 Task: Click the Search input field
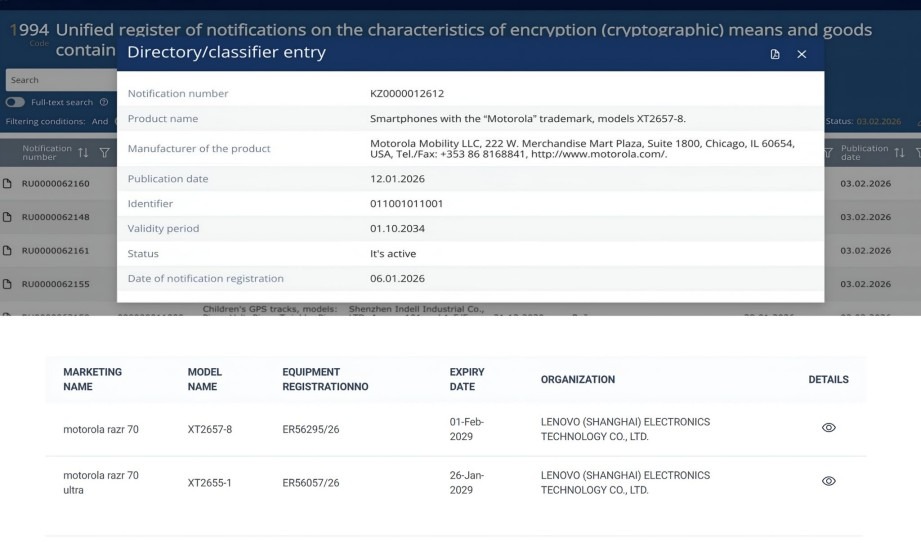tap(60, 80)
